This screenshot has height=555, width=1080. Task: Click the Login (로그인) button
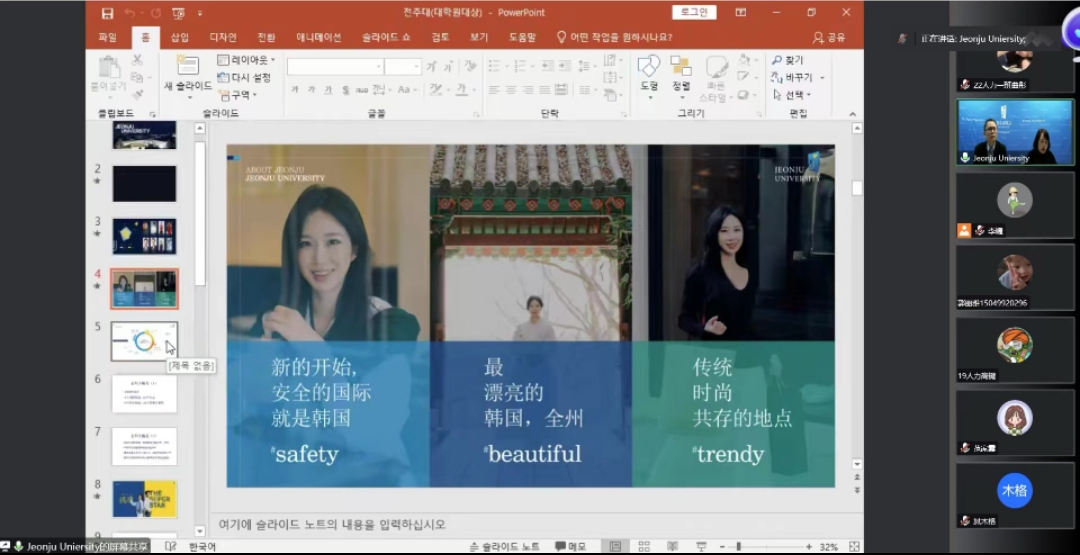pos(693,12)
